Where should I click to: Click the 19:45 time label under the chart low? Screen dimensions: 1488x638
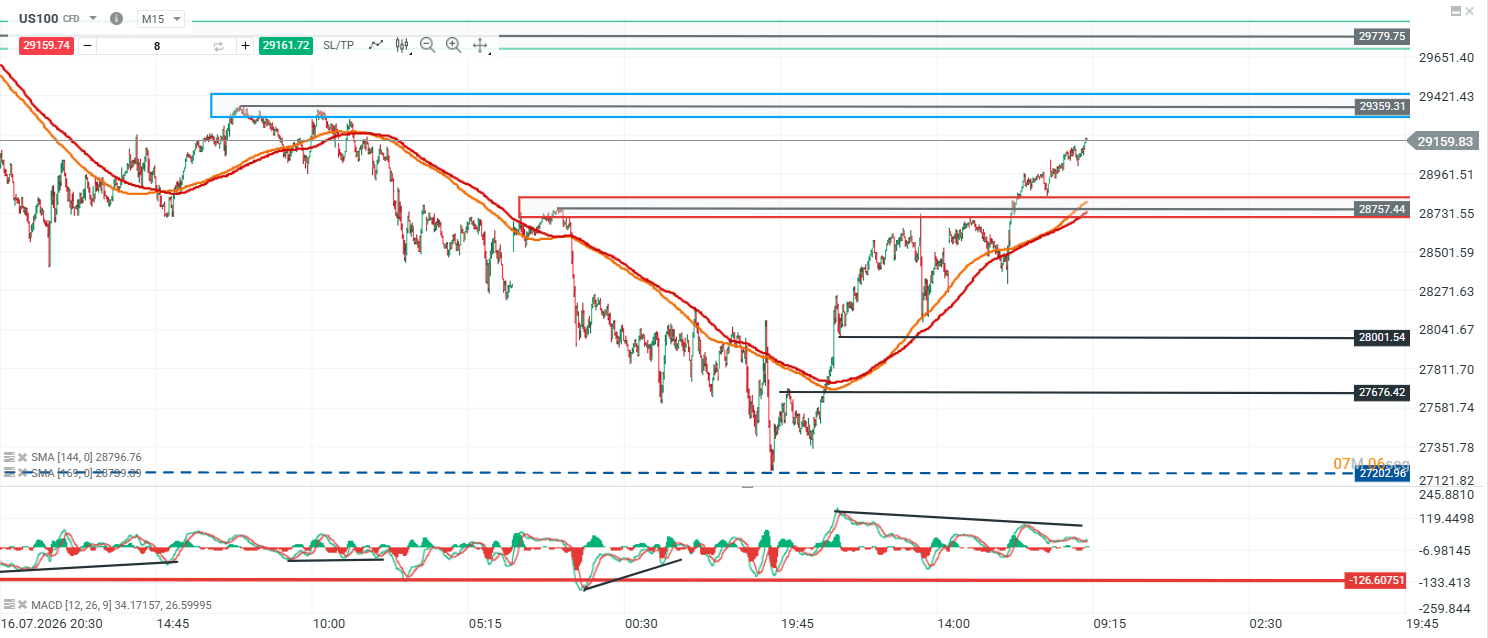(797, 624)
